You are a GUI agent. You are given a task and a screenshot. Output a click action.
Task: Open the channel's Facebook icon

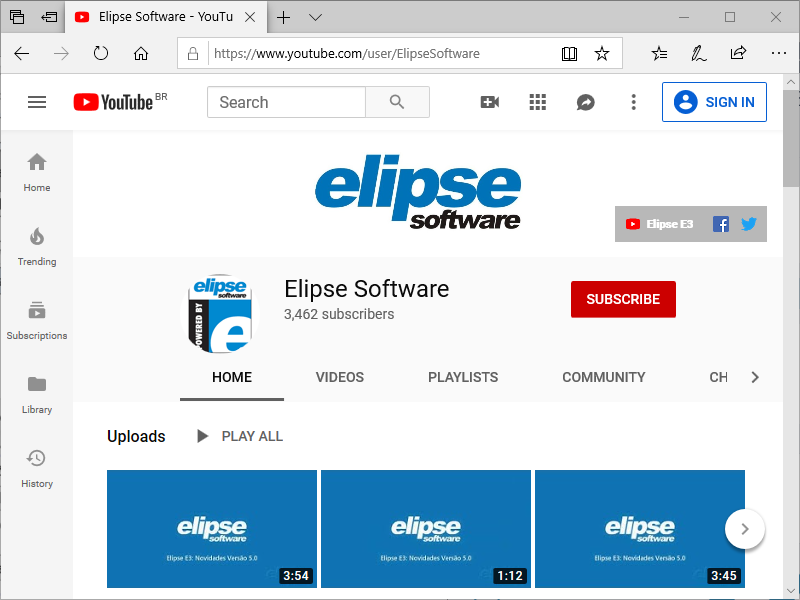pyautogui.click(x=721, y=224)
